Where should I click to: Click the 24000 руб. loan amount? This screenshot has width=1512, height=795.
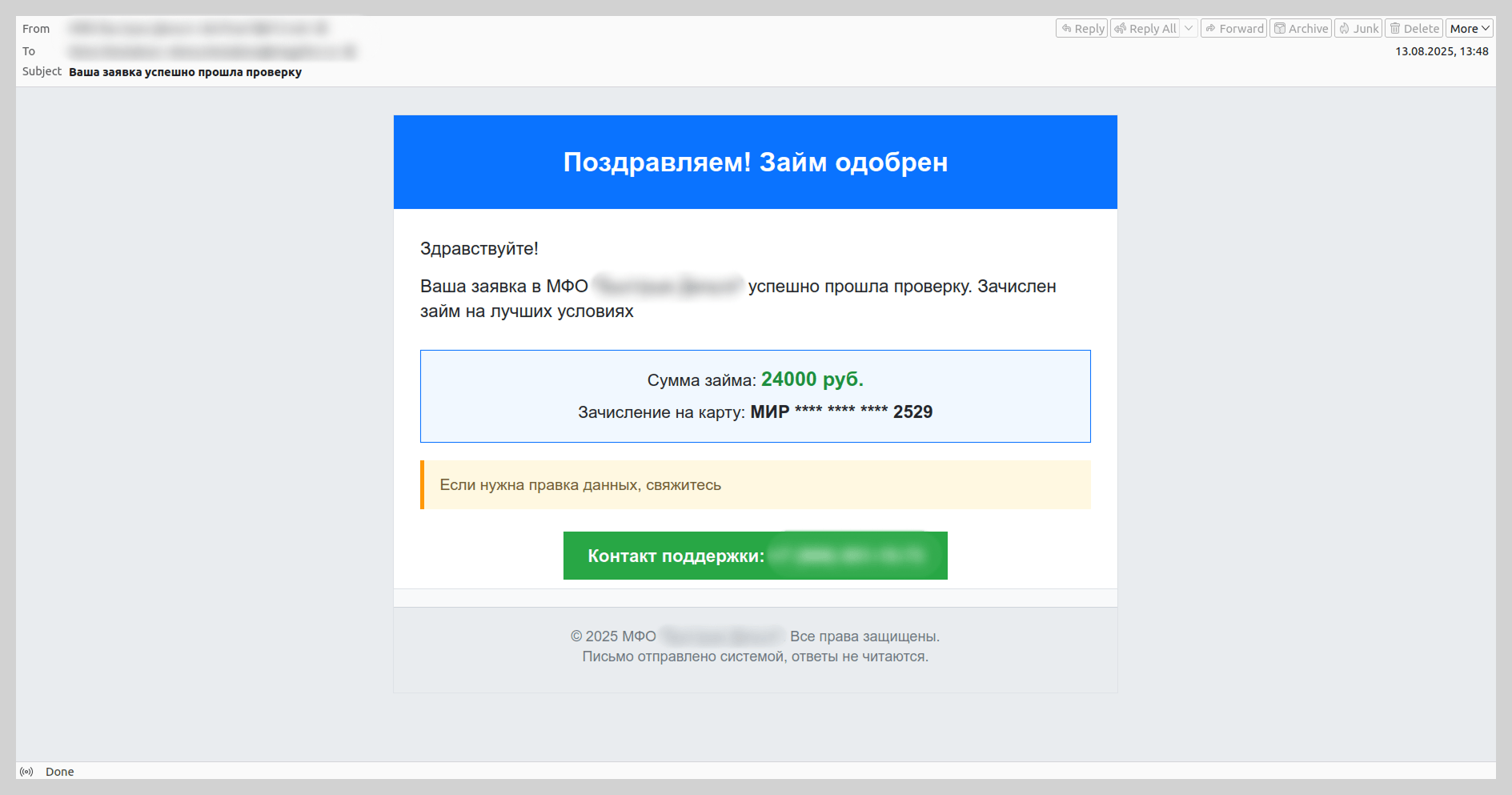812,379
